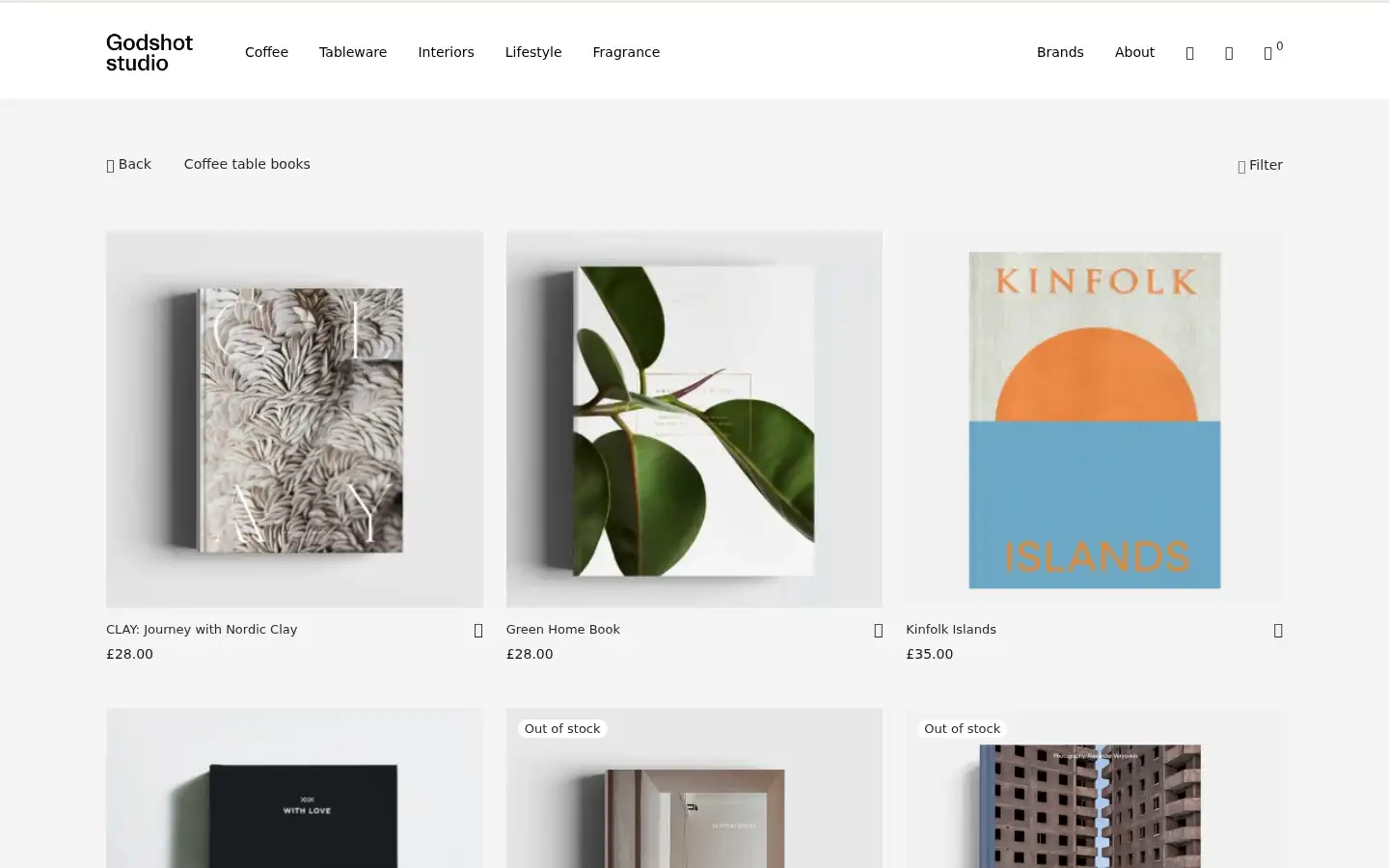
Task: Open the shopping cart icon
Action: pos(1271,52)
